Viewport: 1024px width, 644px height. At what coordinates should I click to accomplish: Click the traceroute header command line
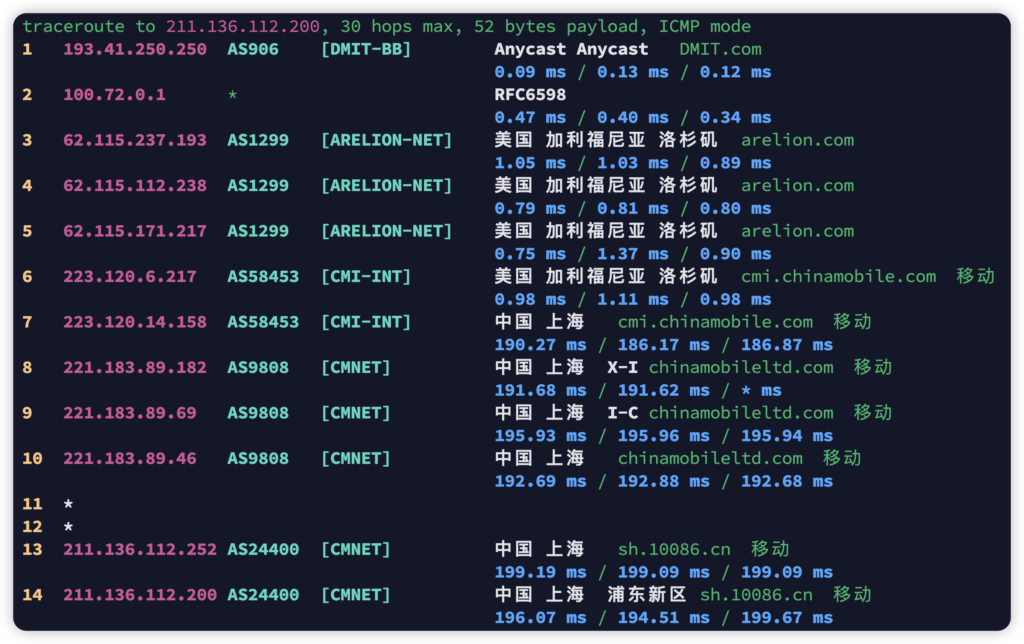(x=386, y=26)
